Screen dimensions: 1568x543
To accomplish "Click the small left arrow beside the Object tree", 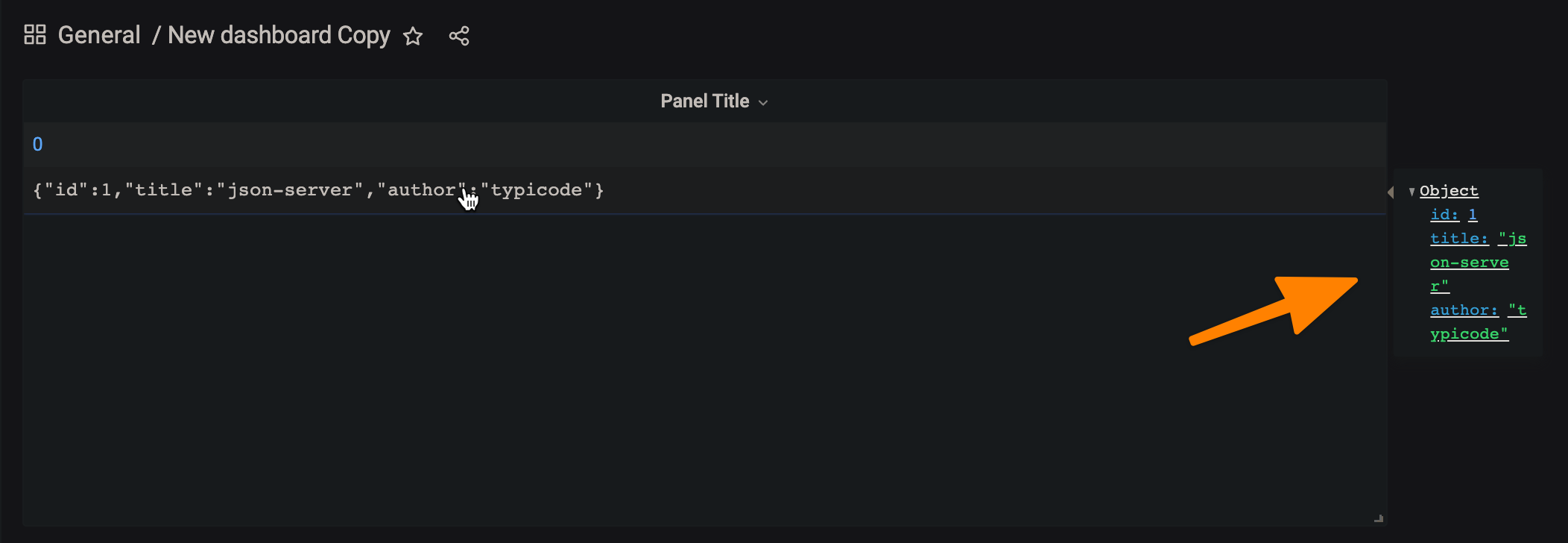I will point(1391,192).
